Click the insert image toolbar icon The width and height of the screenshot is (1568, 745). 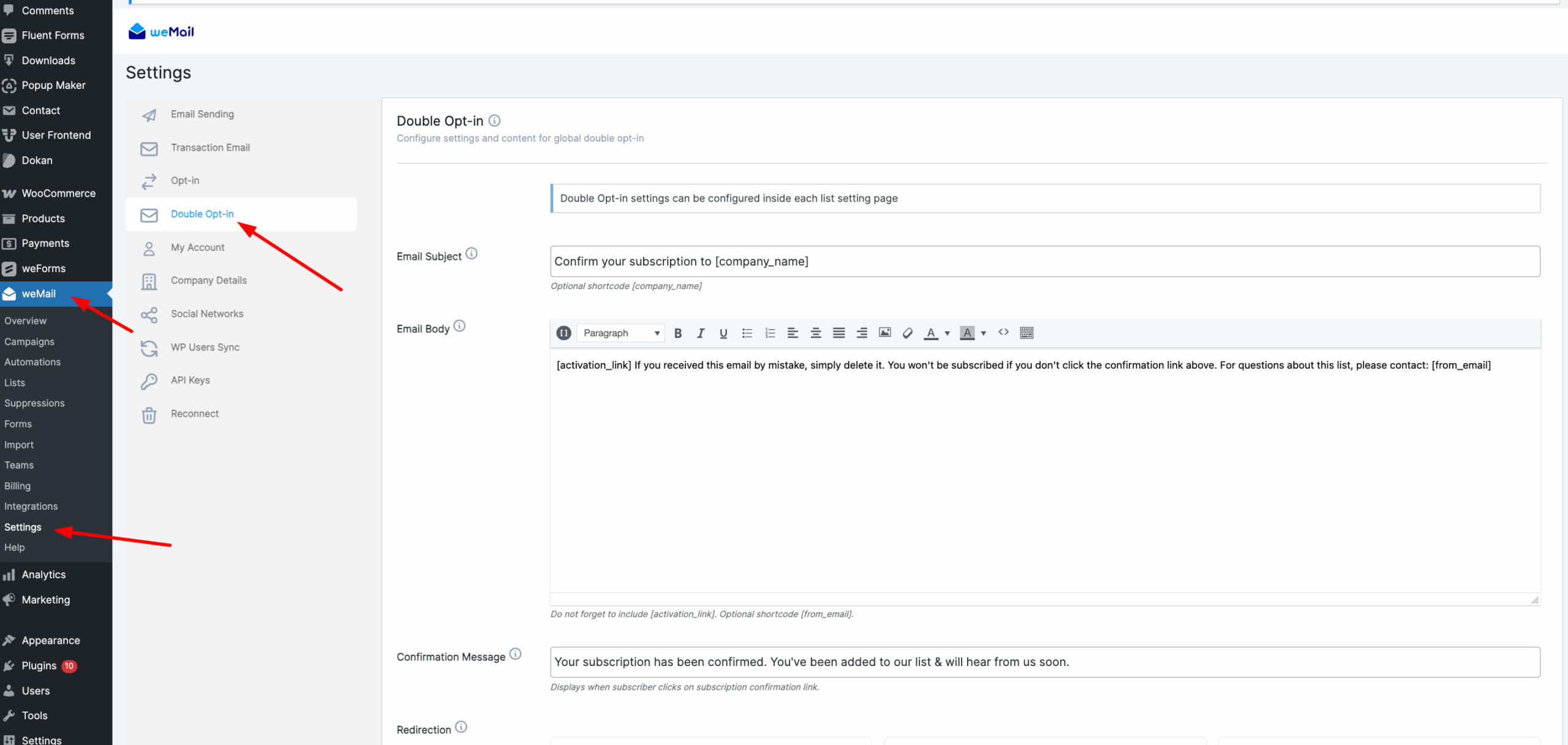tap(884, 333)
